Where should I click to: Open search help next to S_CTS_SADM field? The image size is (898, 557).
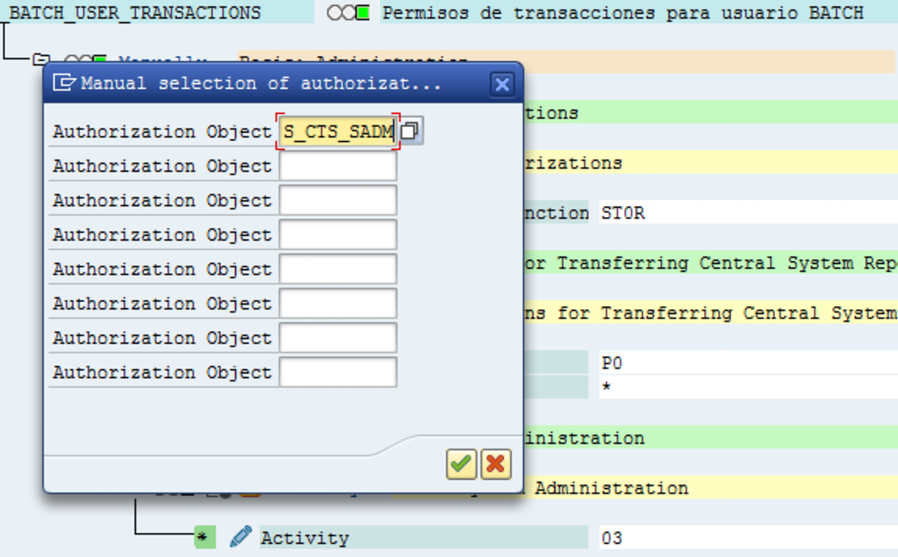(410, 131)
